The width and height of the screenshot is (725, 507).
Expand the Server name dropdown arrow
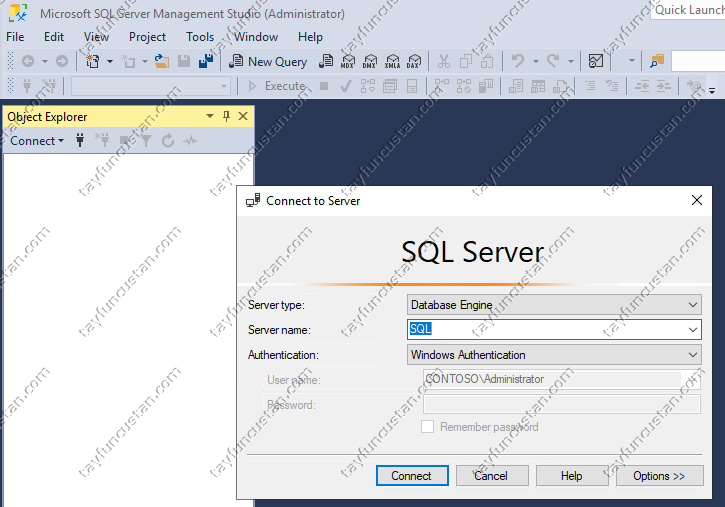(693, 330)
